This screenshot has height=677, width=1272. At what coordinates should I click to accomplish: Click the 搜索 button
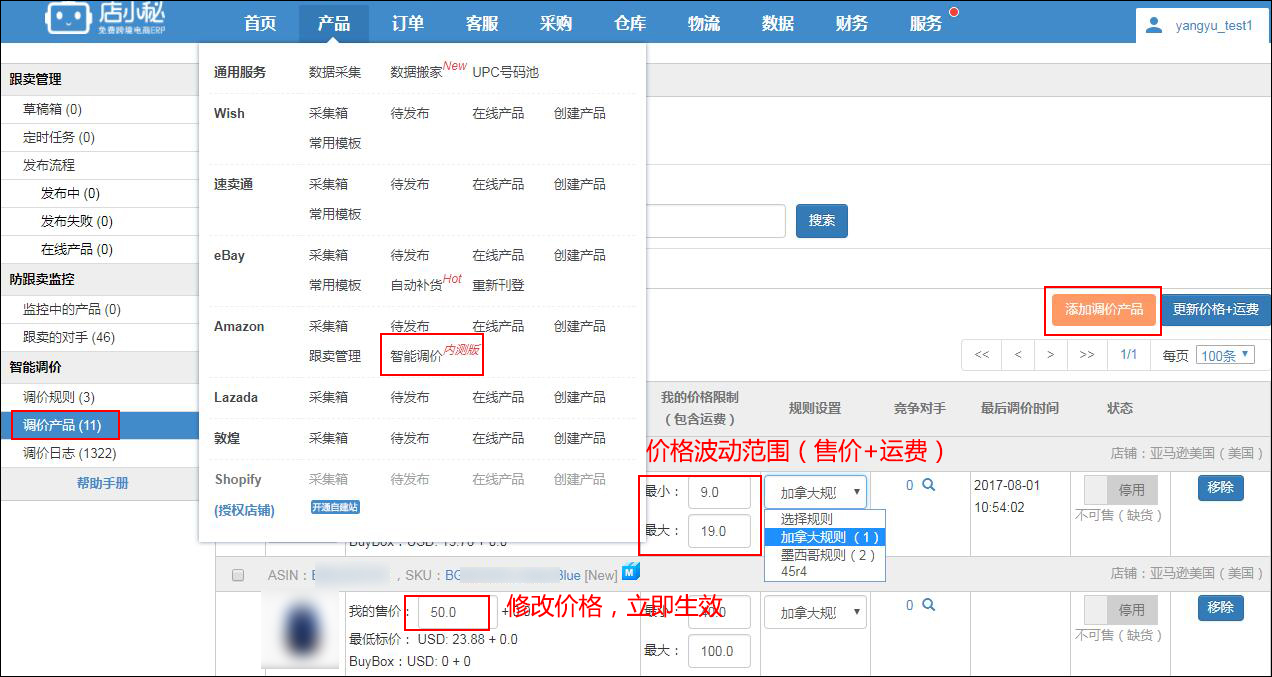(x=822, y=221)
